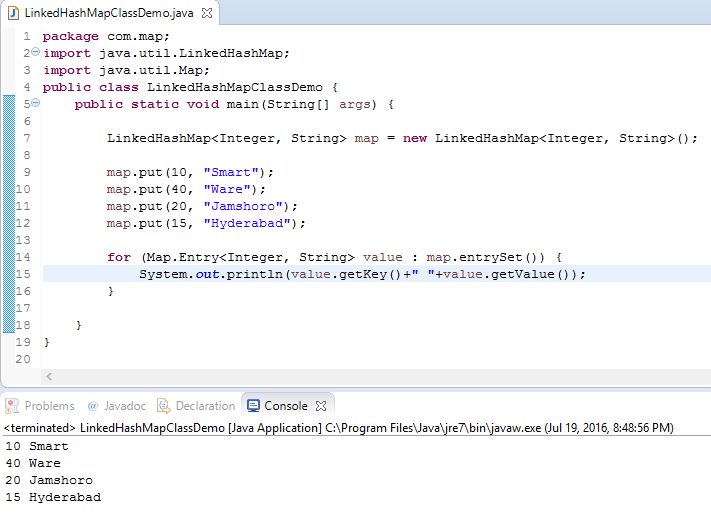This screenshot has height=519, width=711.
Task: Open the Declaration view tab
Action: click(x=196, y=406)
